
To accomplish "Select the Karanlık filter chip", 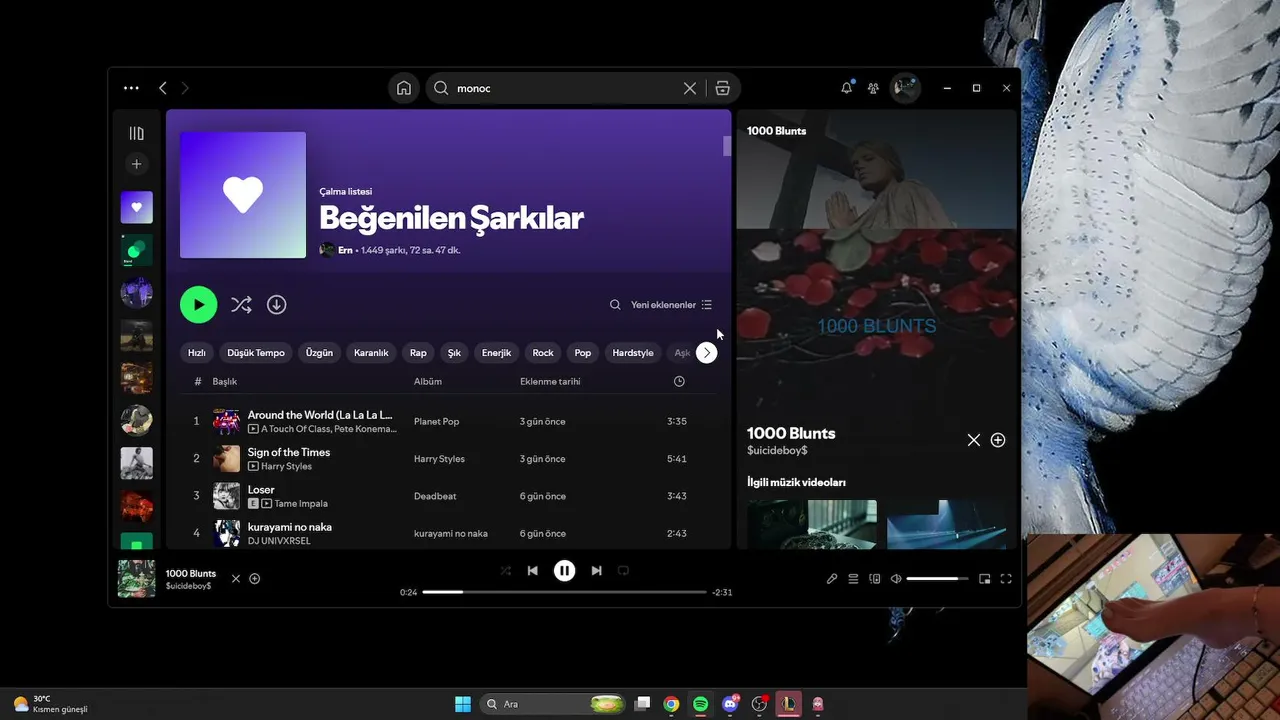I will (x=371, y=353).
